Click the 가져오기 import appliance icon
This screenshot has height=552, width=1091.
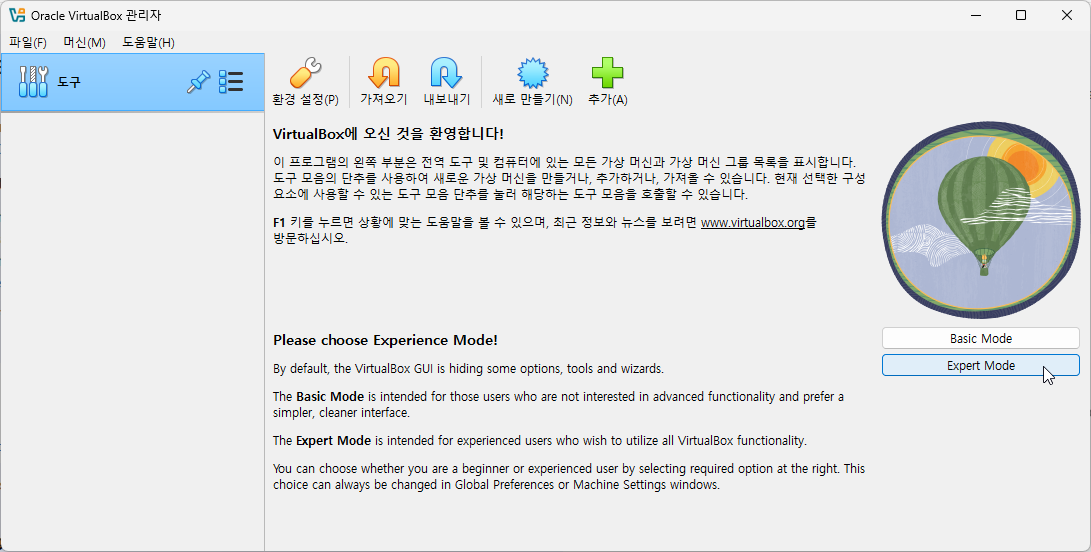click(383, 82)
